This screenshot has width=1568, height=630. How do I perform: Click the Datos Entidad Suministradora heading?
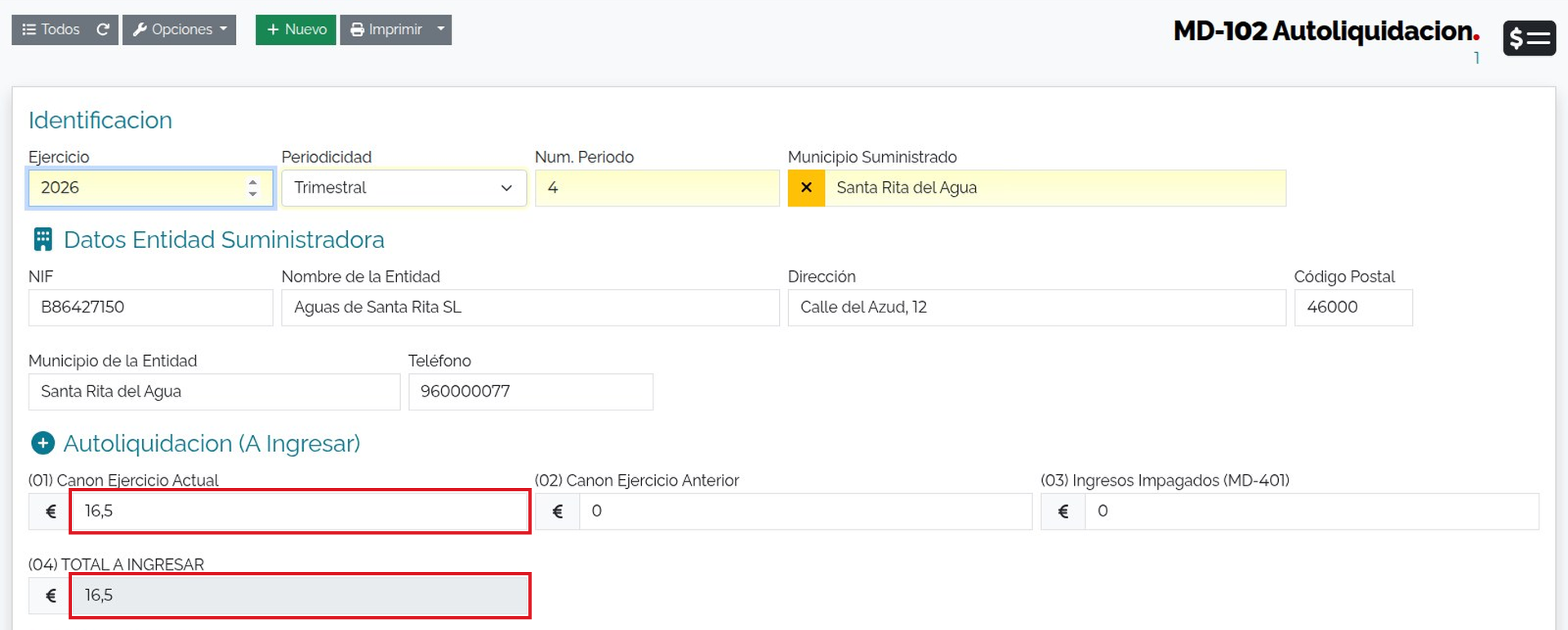(224, 239)
